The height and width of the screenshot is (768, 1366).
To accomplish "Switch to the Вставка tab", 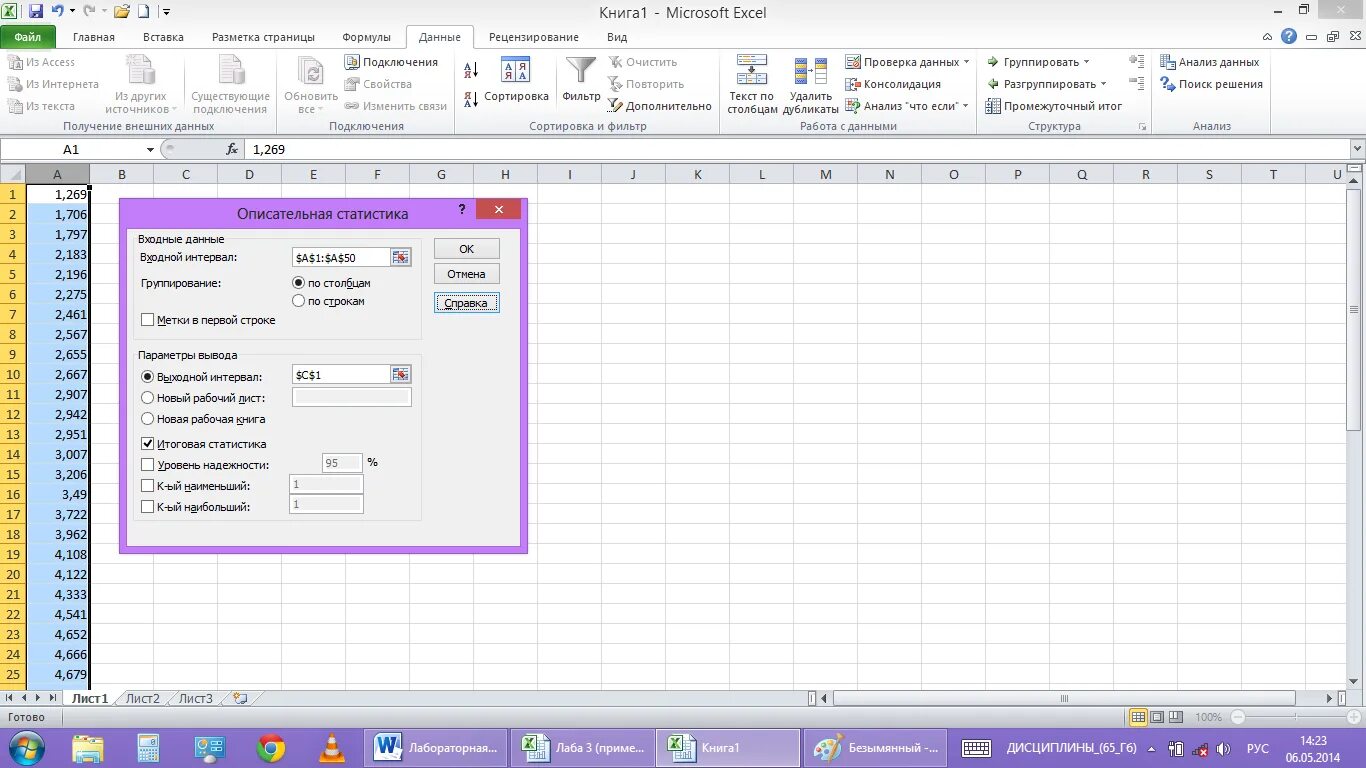I will point(163,37).
